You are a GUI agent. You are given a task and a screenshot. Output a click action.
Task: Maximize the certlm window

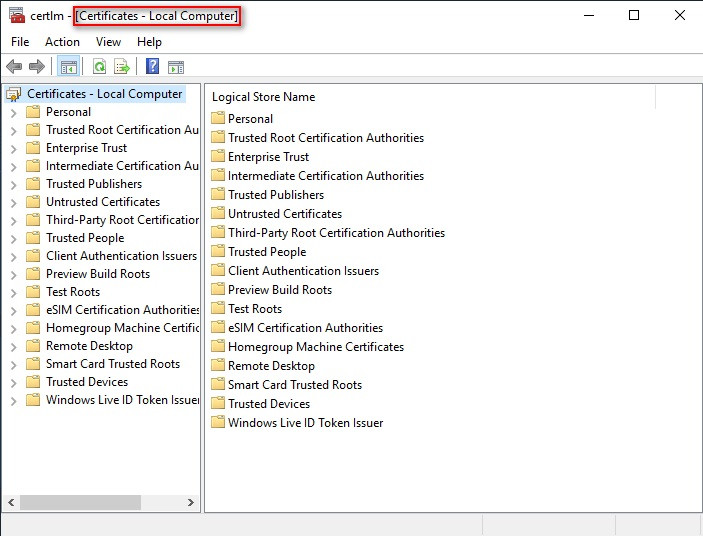click(634, 15)
